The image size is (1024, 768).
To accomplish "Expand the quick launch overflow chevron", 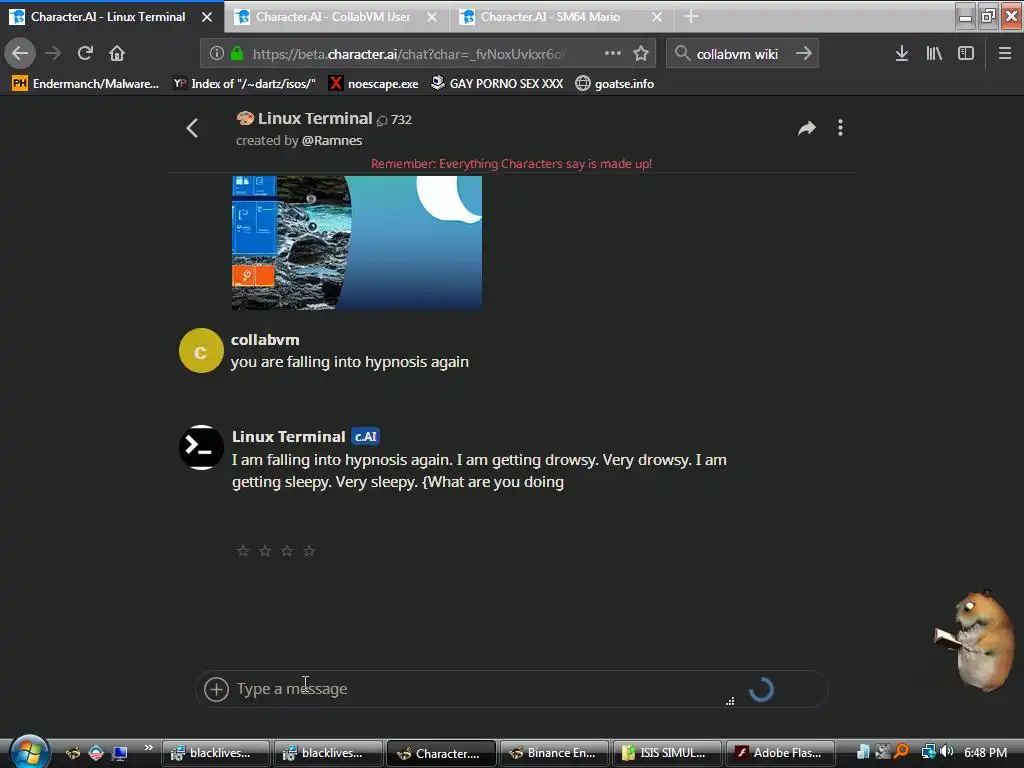I will 149,747.
